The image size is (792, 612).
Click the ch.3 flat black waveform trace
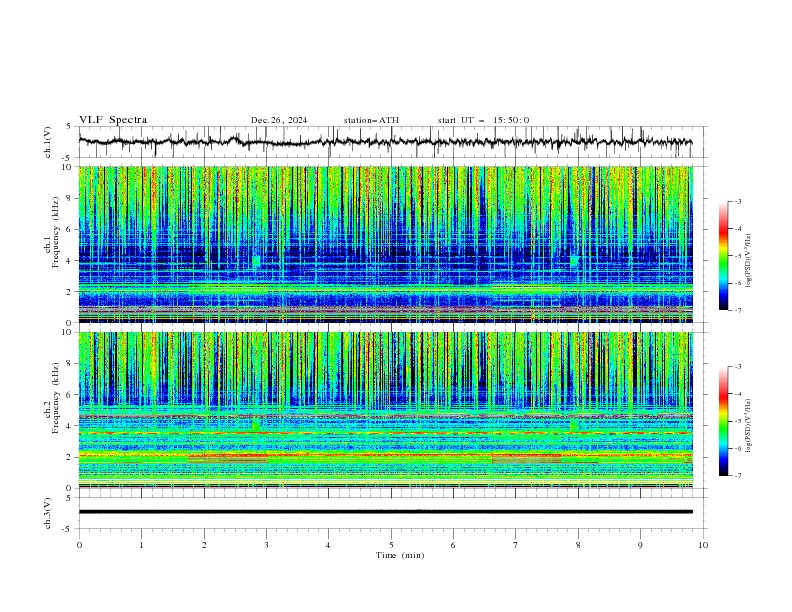[385, 512]
